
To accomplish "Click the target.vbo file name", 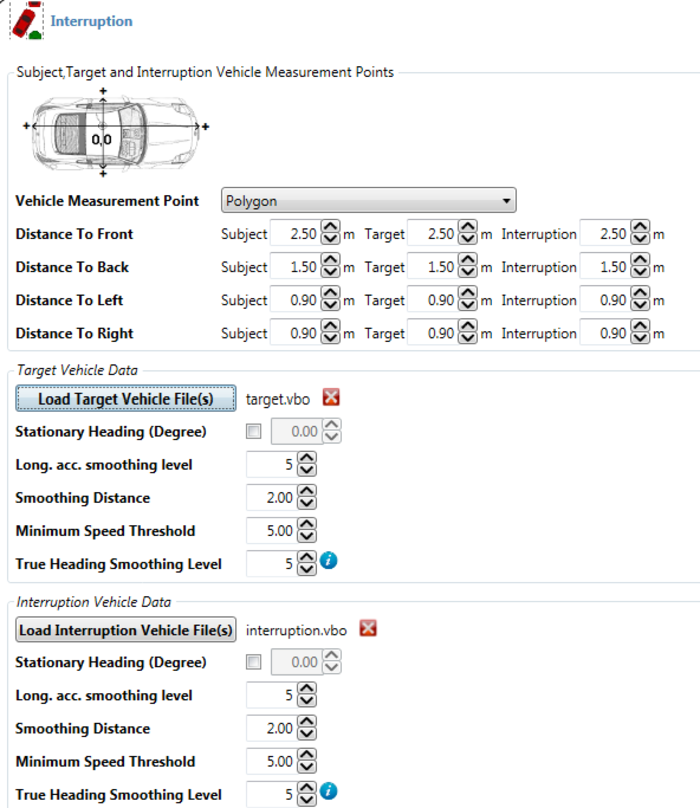I will (x=278, y=399).
